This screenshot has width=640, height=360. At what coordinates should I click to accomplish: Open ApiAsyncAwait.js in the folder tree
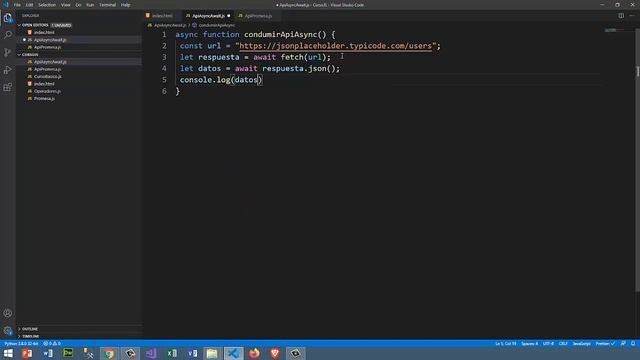tap(50, 62)
